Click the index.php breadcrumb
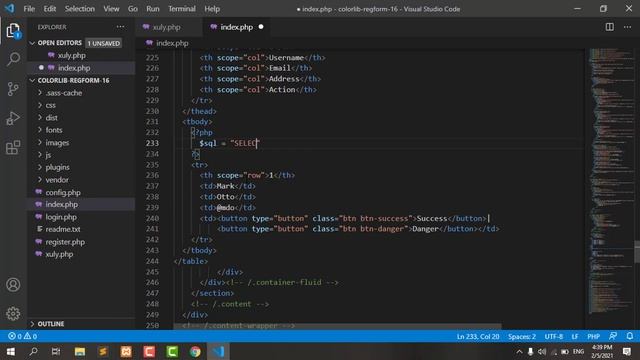Screen dimensions: 640x360 tap(167, 43)
